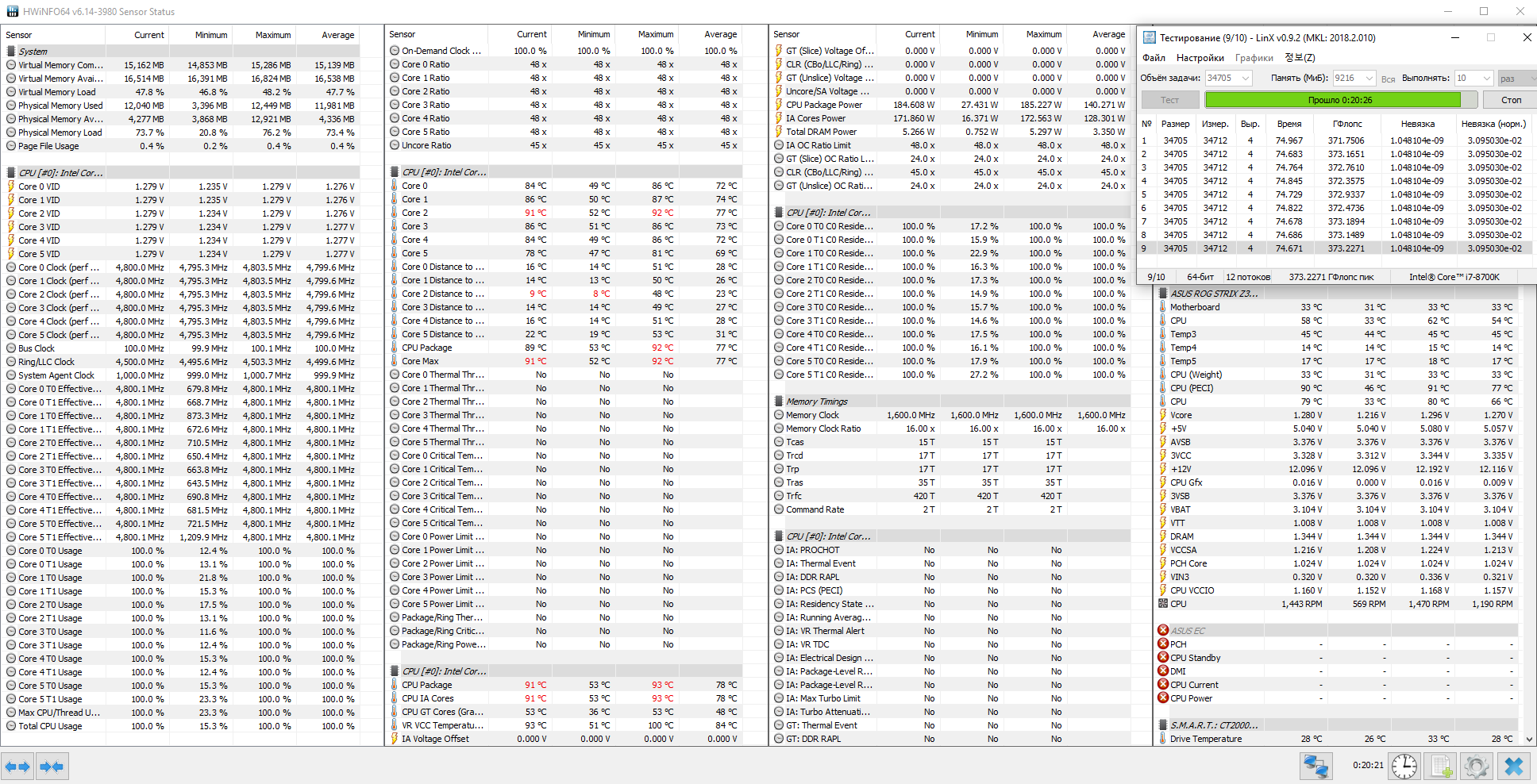Screen dimensions: 1537x784
Task: Click the 373.2271 ГФлопс пик status entry
Action: (x=1331, y=277)
